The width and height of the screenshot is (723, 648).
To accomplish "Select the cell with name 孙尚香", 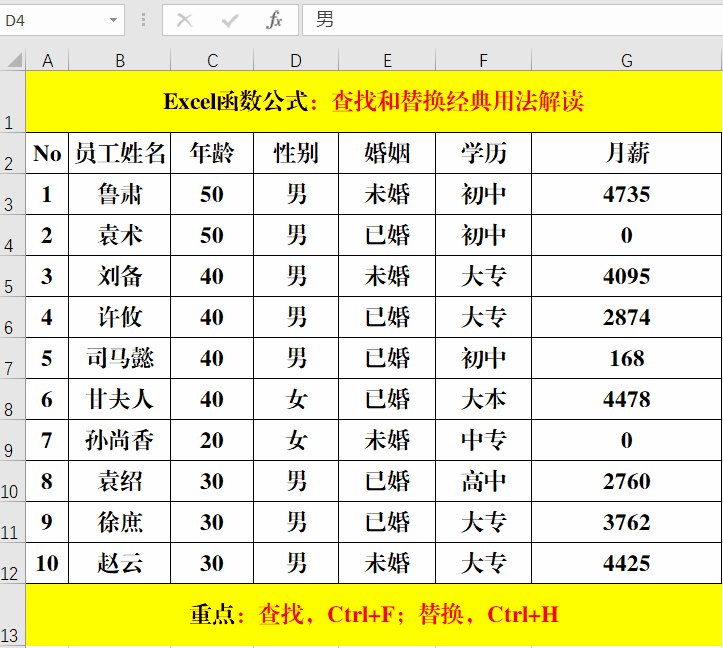I will click(120, 440).
